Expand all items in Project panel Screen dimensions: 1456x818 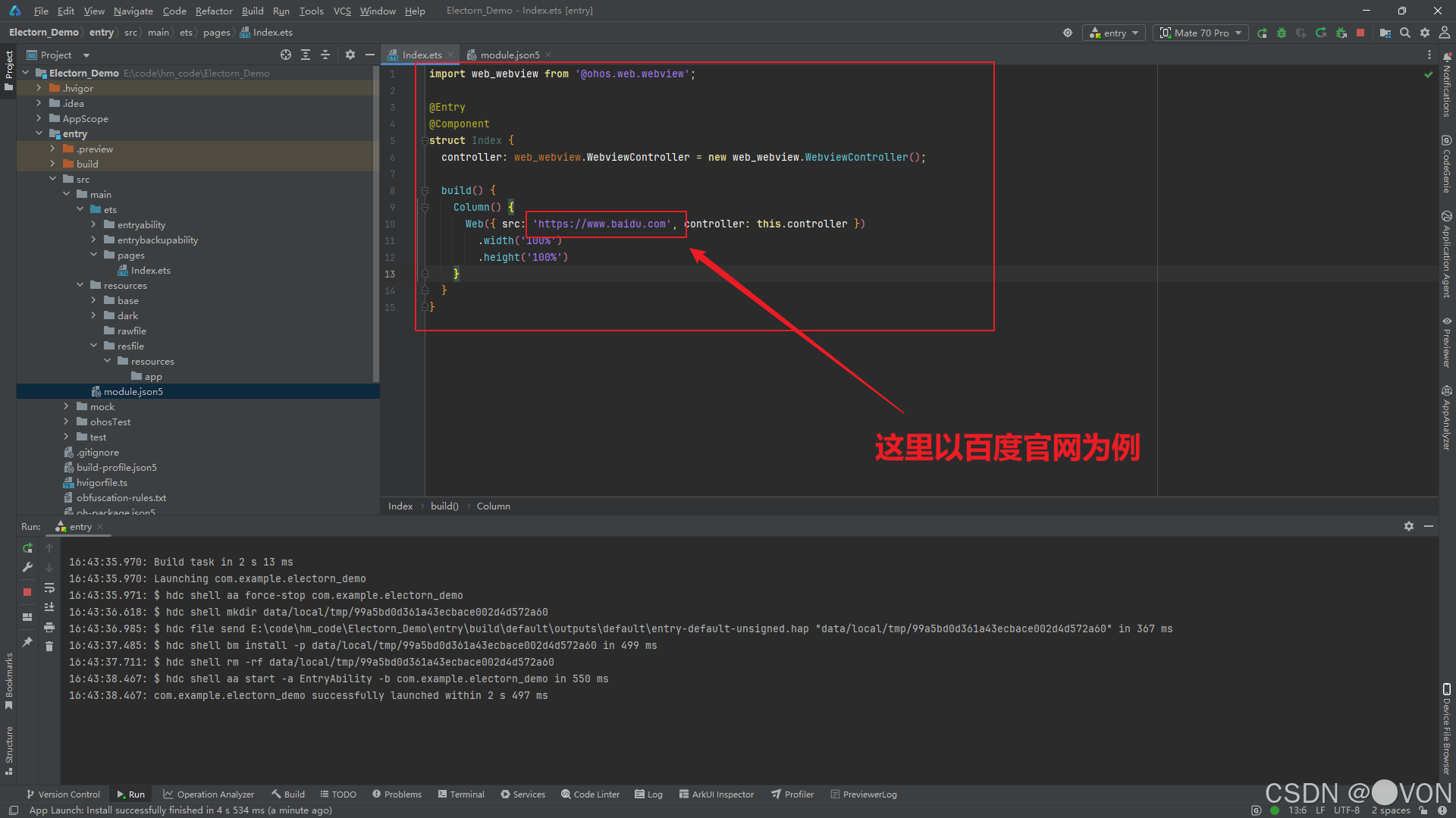306,55
